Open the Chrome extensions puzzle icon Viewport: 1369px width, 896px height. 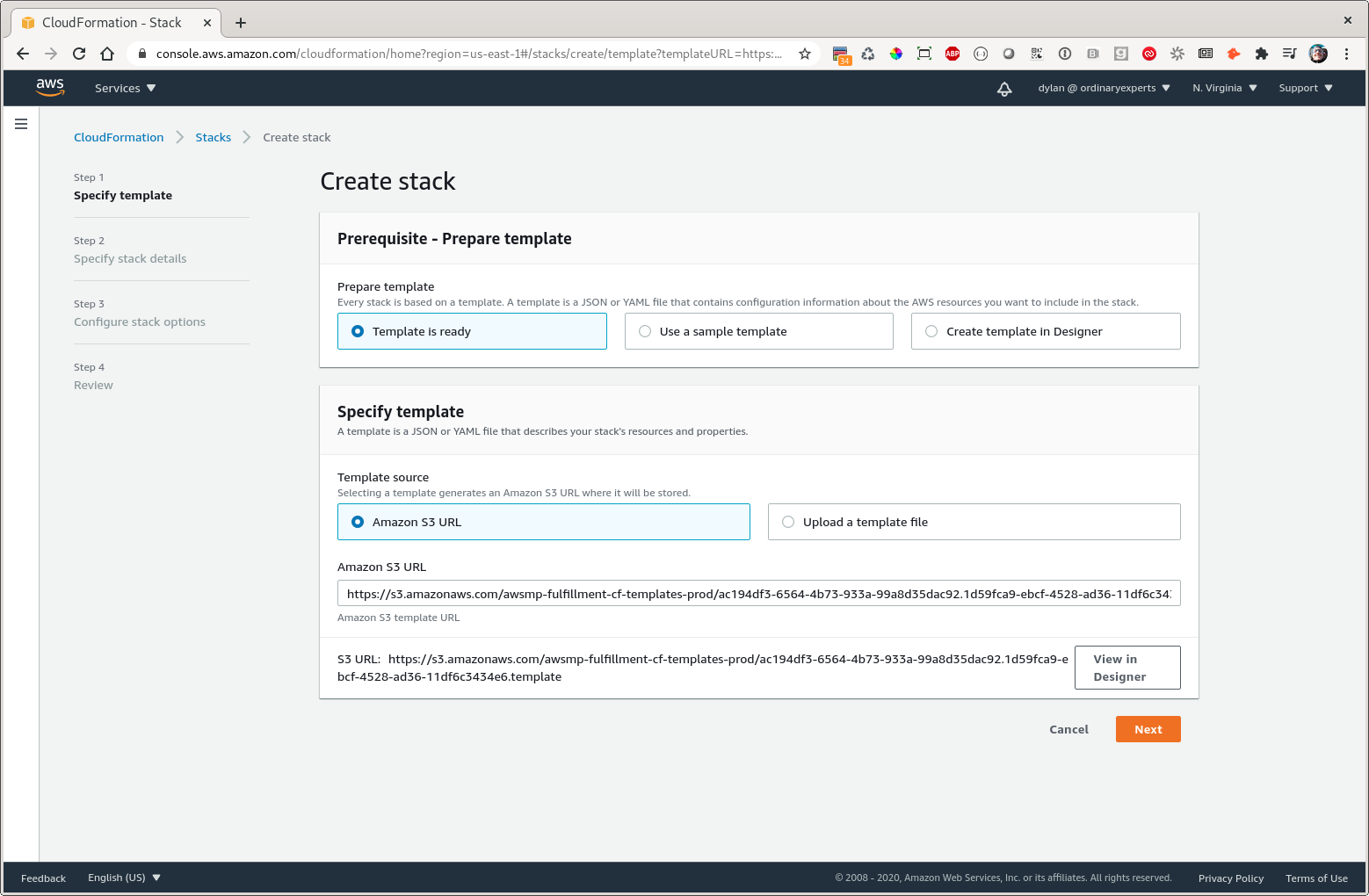[1261, 54]
